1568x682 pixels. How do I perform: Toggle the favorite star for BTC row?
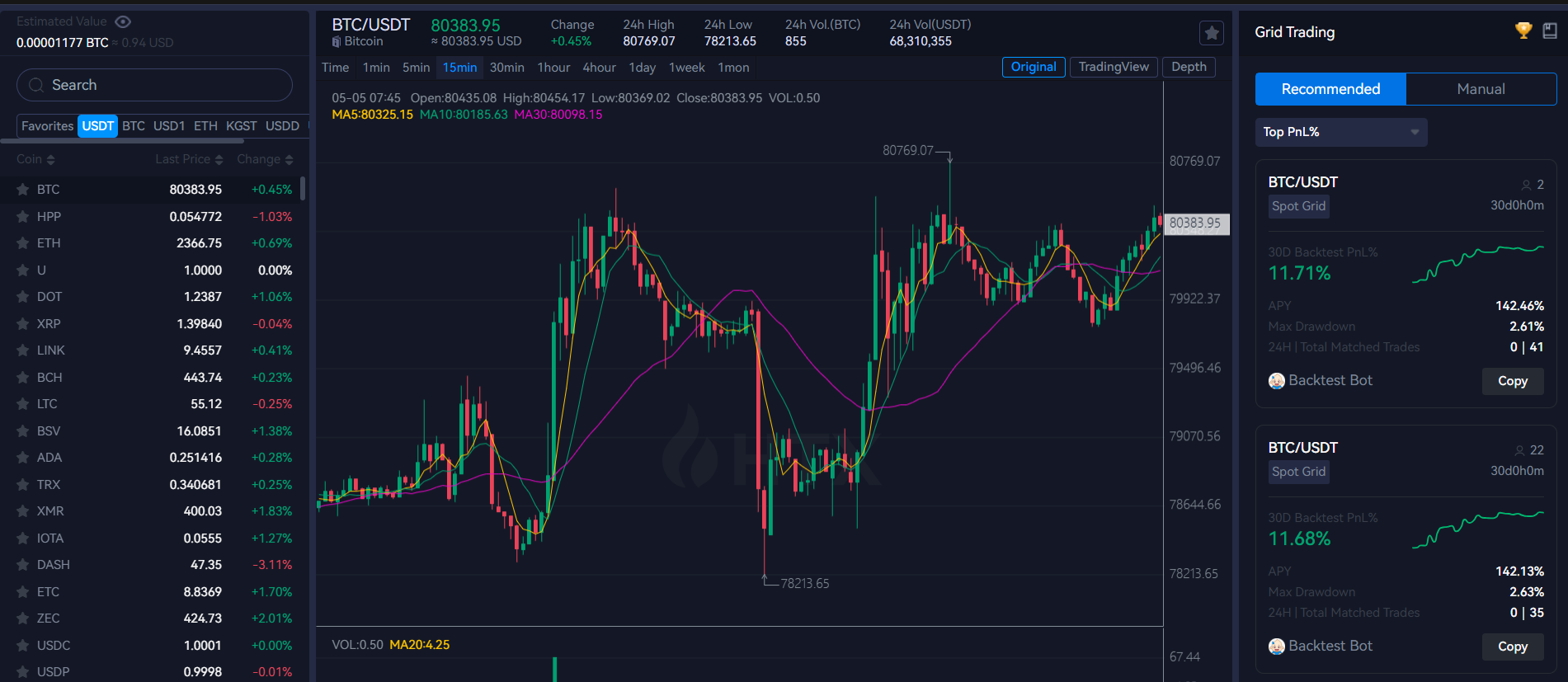tap(23, 190)
